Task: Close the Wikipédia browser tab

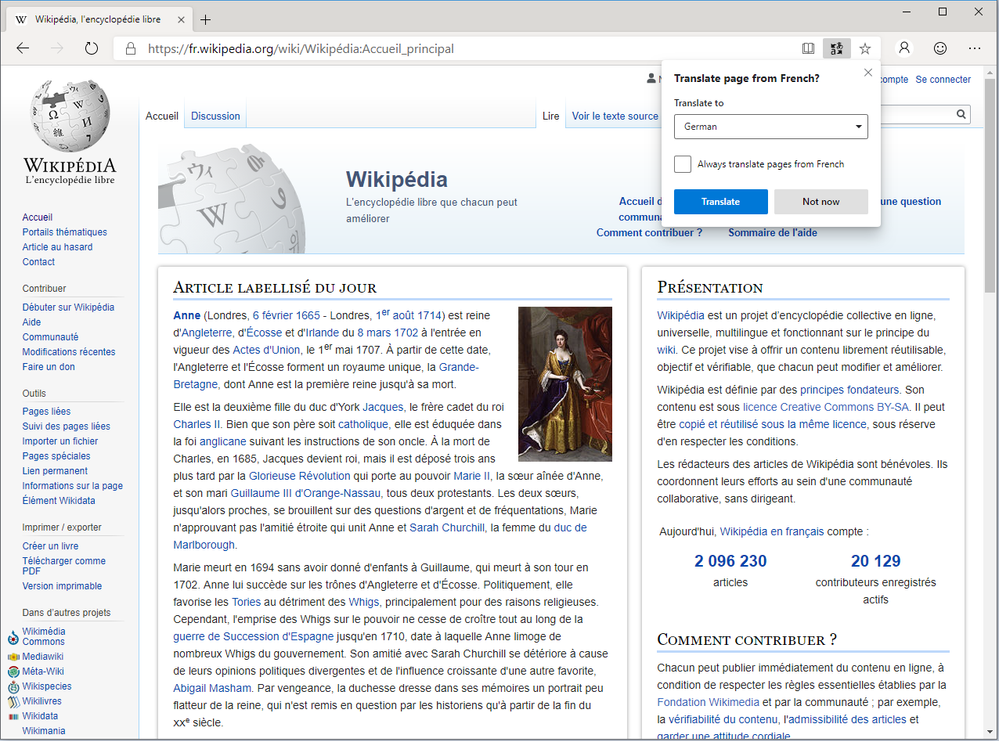Action: coord(181,20)
